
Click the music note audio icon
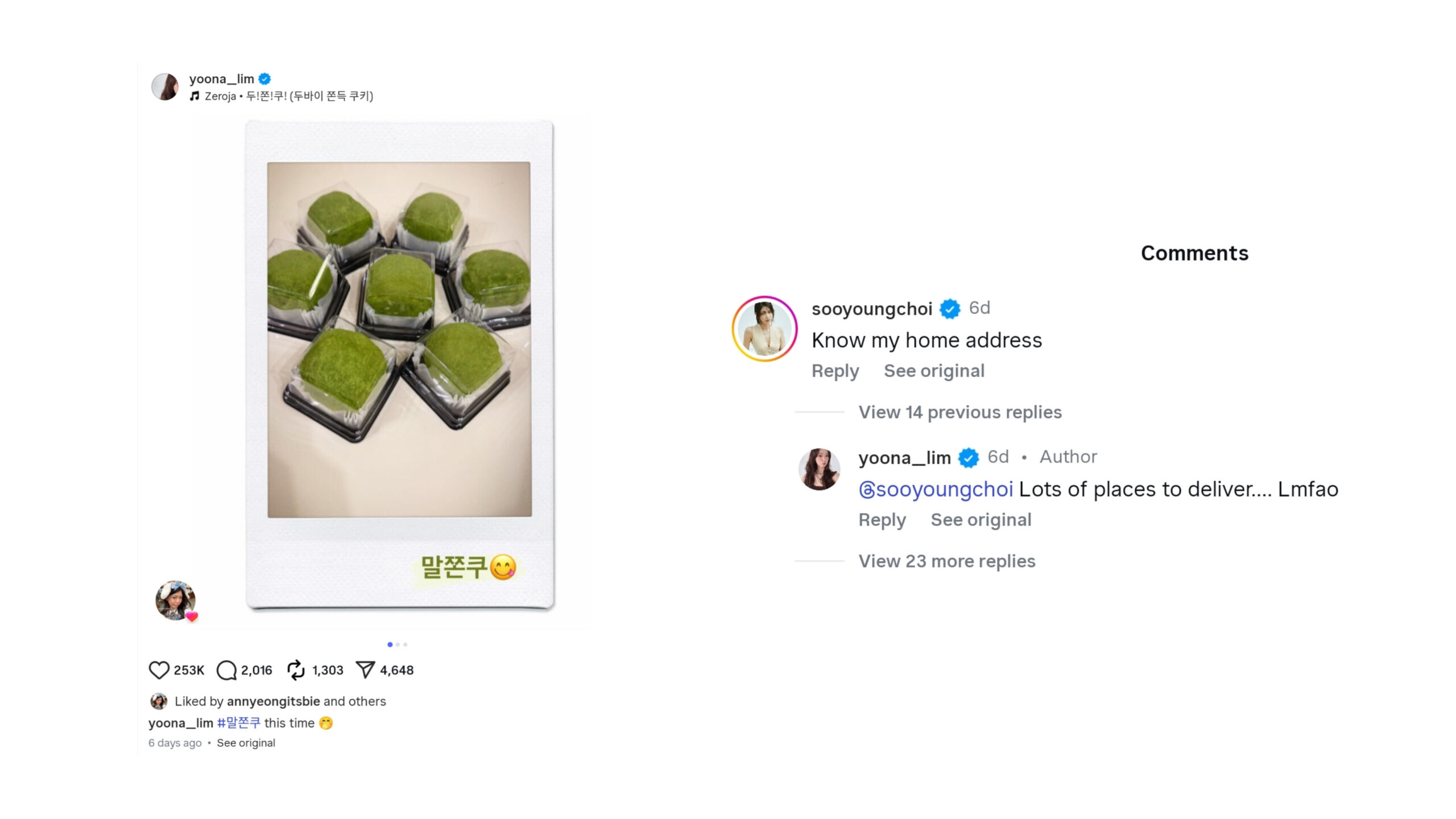[195, 96]
